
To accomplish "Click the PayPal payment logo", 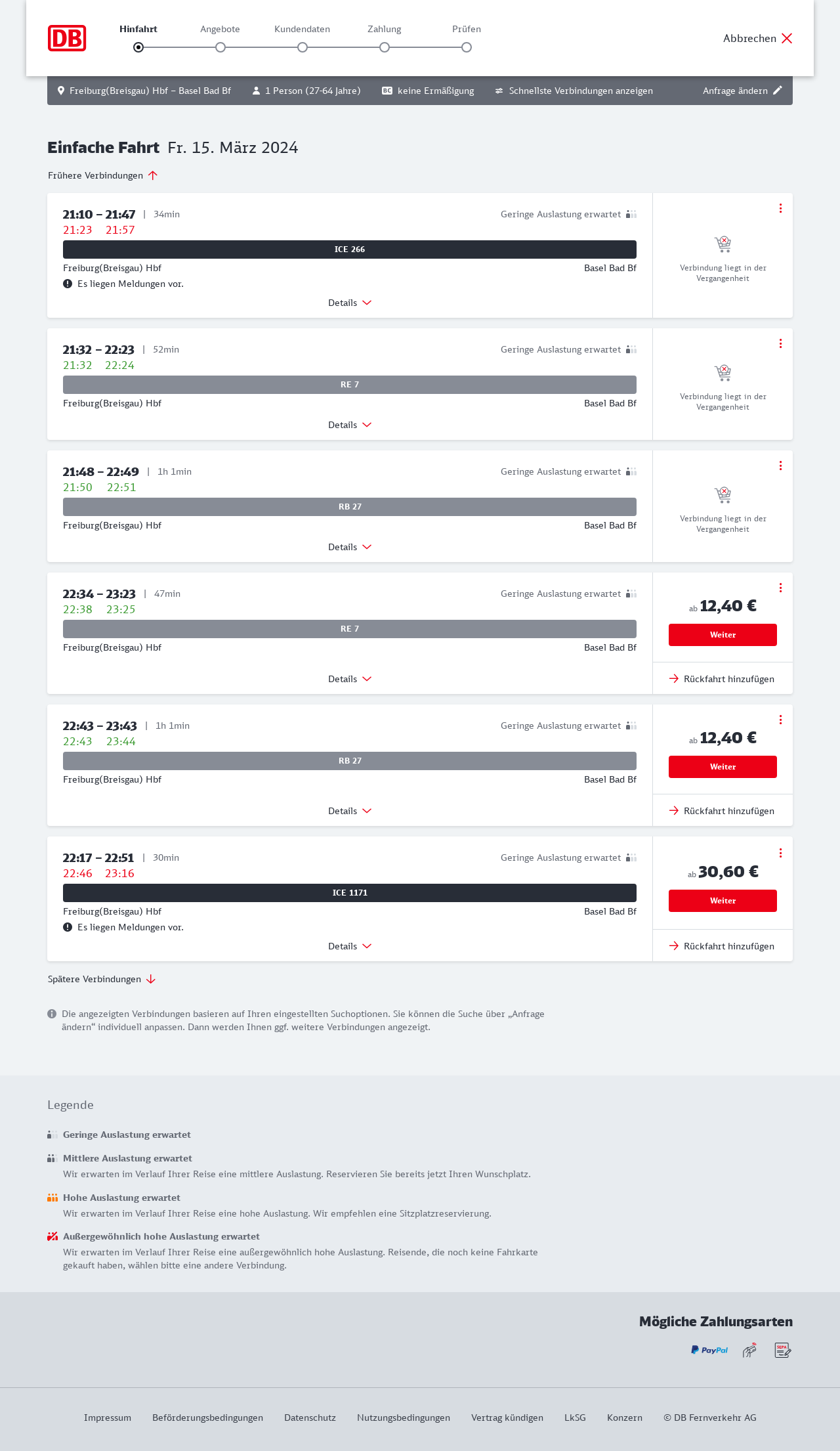I will 709,1350.
